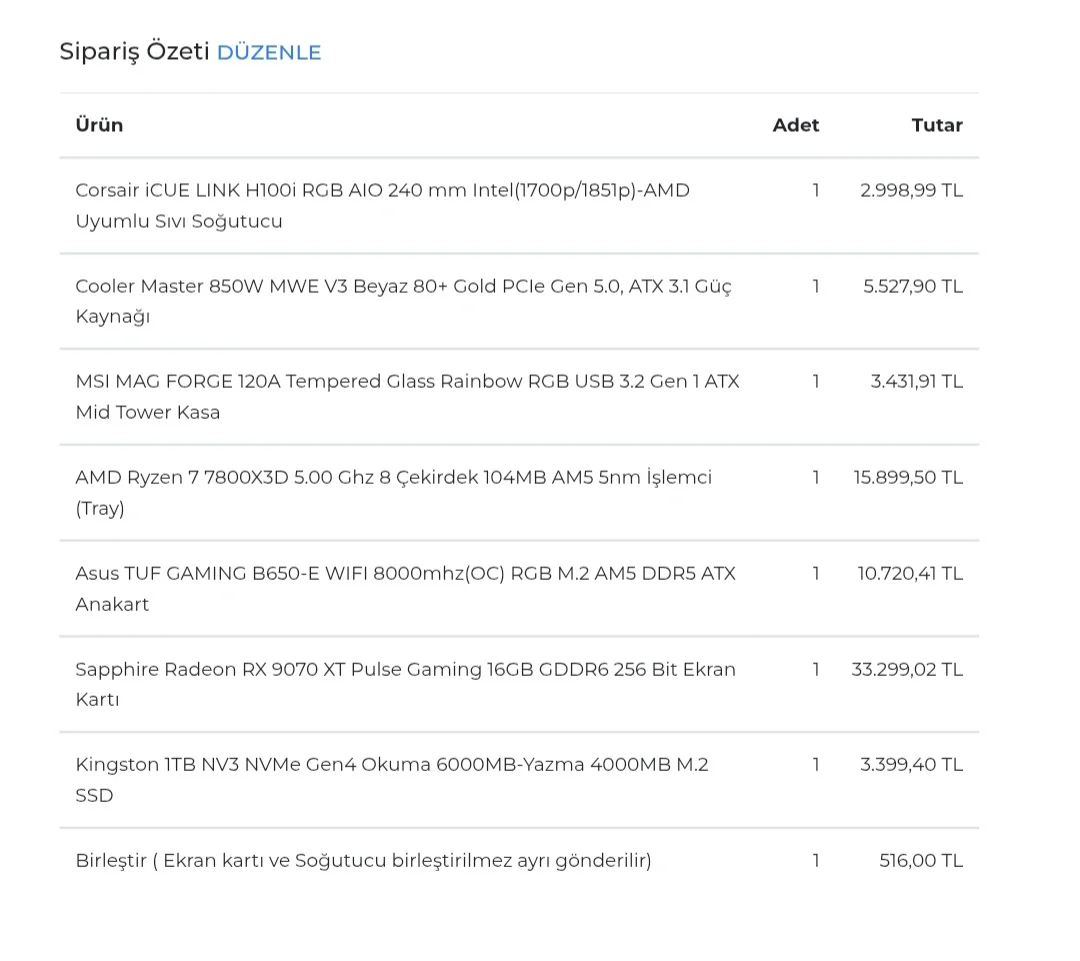Click the 516,00 TL assembly fee
The height and width of the screenshot is (961, 1080).
[x=921, y=860]
